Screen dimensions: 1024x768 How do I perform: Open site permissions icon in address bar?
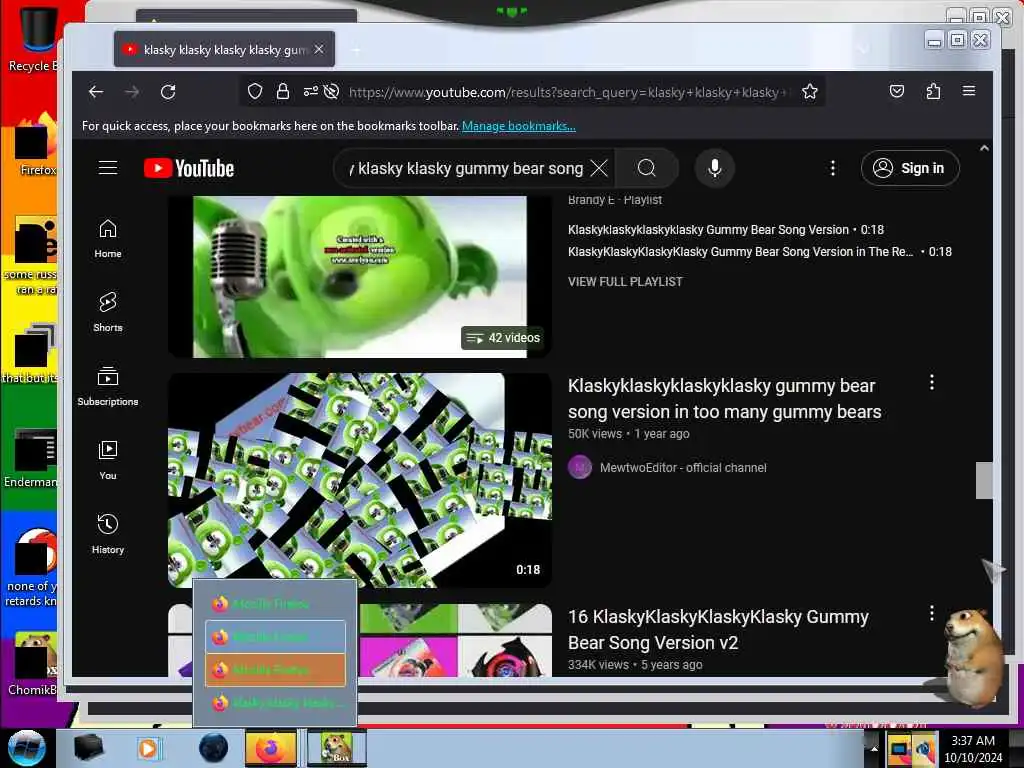pyautogui.click(x=311, y=91)
